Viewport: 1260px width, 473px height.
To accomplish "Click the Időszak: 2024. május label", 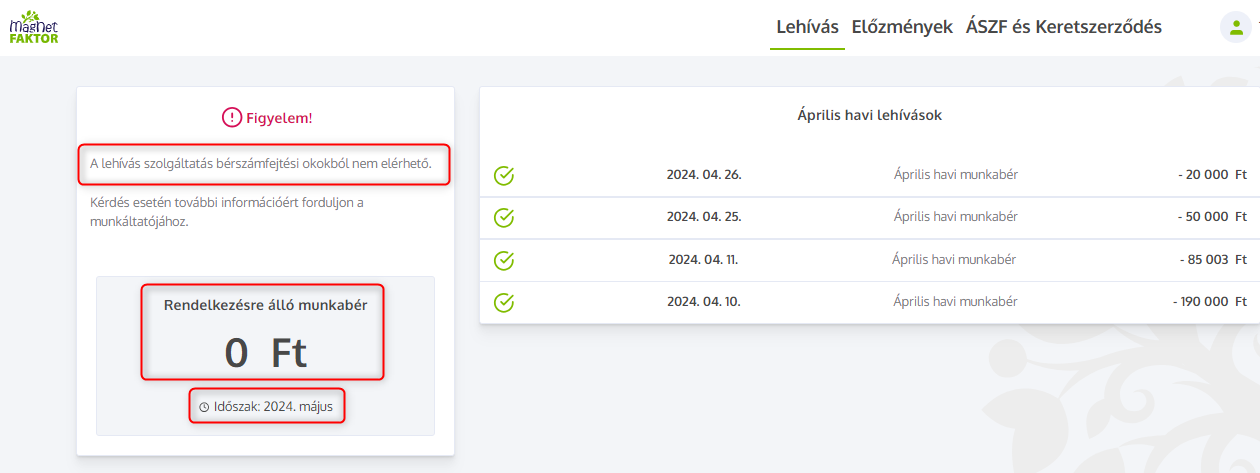I will 273,407.
